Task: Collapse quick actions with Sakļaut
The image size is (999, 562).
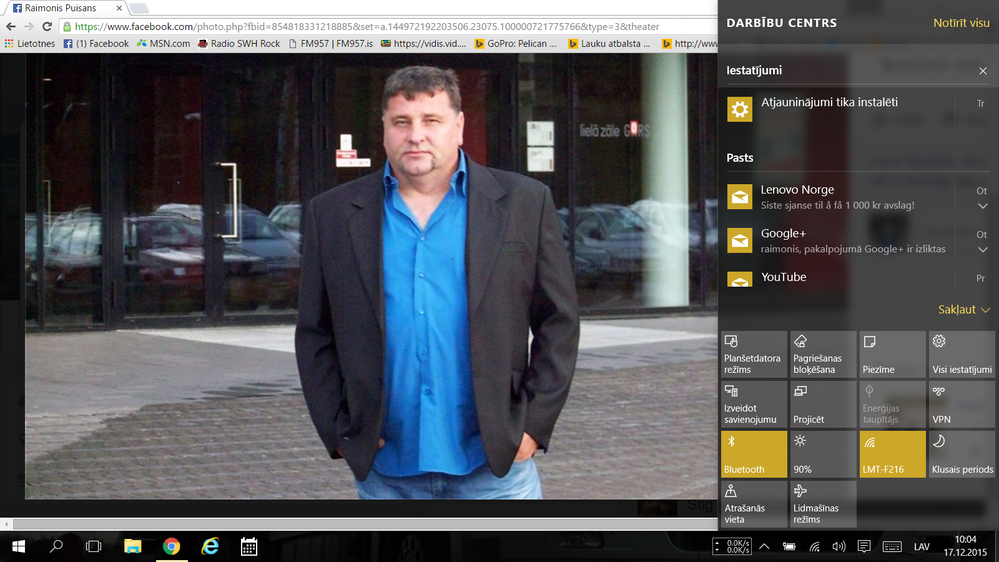Action: pos(963,310)
